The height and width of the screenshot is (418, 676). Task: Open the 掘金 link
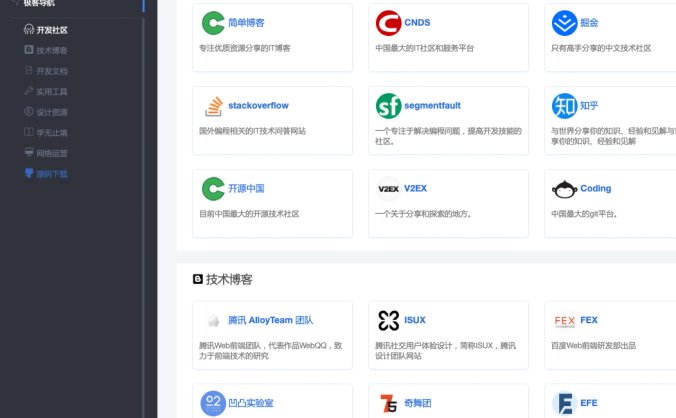click(589, 22)
